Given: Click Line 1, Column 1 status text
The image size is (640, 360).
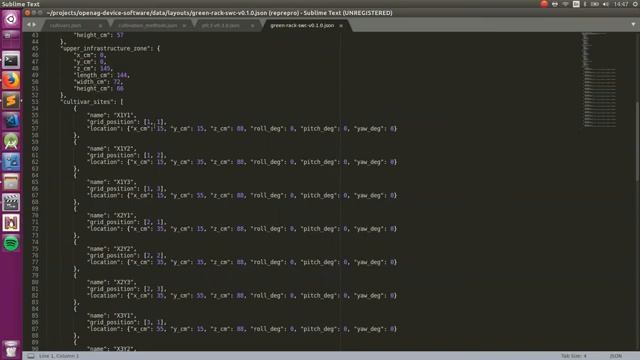Looking at the screenshot, I should click(59, 356).
